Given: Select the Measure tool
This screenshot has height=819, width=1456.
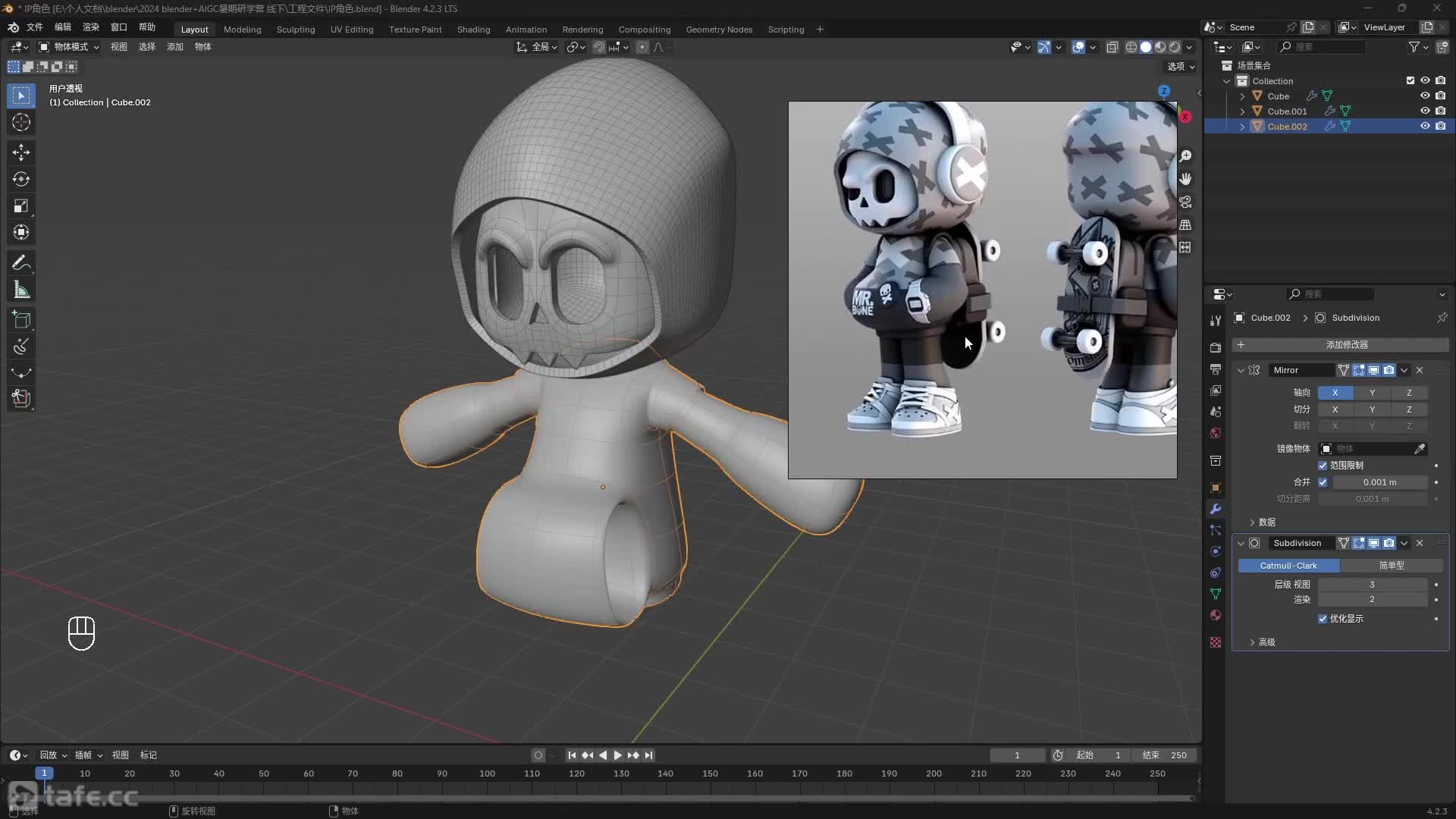Looking at the screenshot, I should 21,290.
